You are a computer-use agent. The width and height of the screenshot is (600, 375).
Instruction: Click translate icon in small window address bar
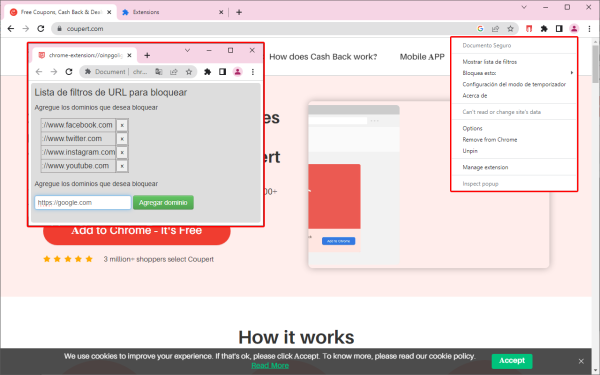[158, 72]
